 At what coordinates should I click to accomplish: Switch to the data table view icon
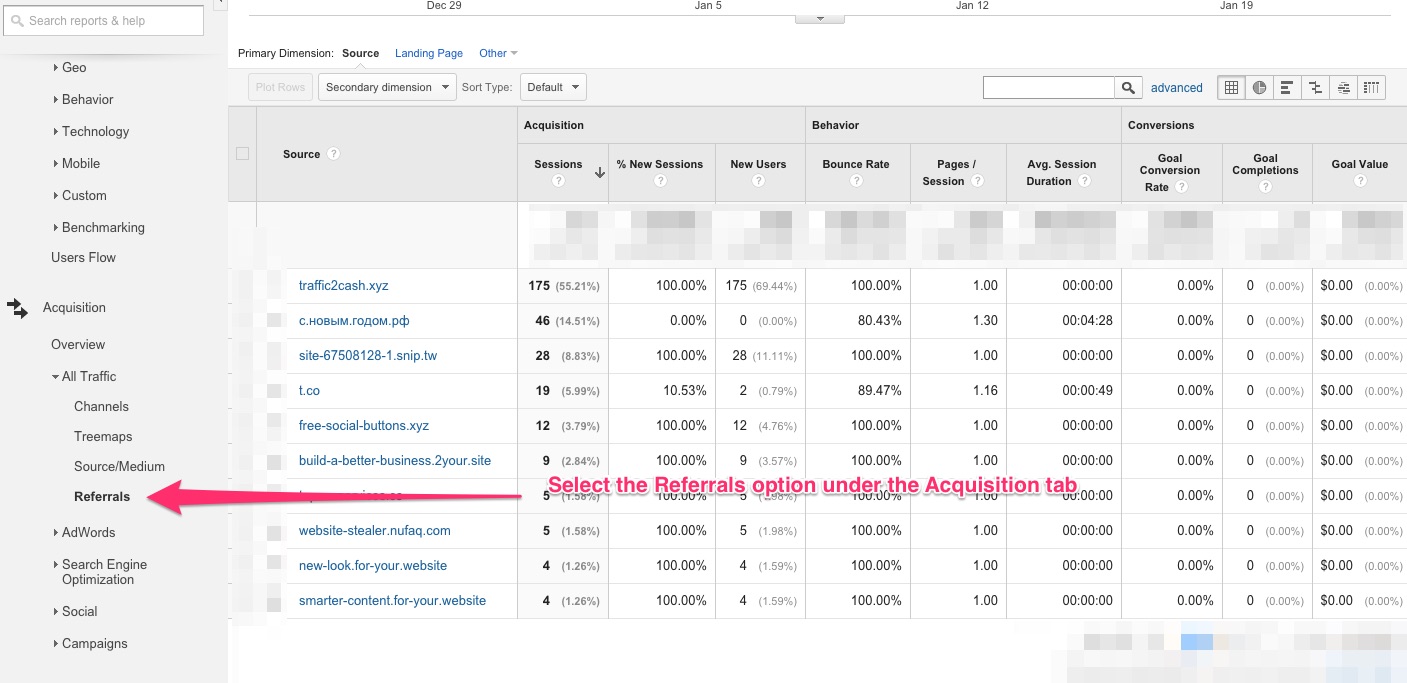[1231, 88]
